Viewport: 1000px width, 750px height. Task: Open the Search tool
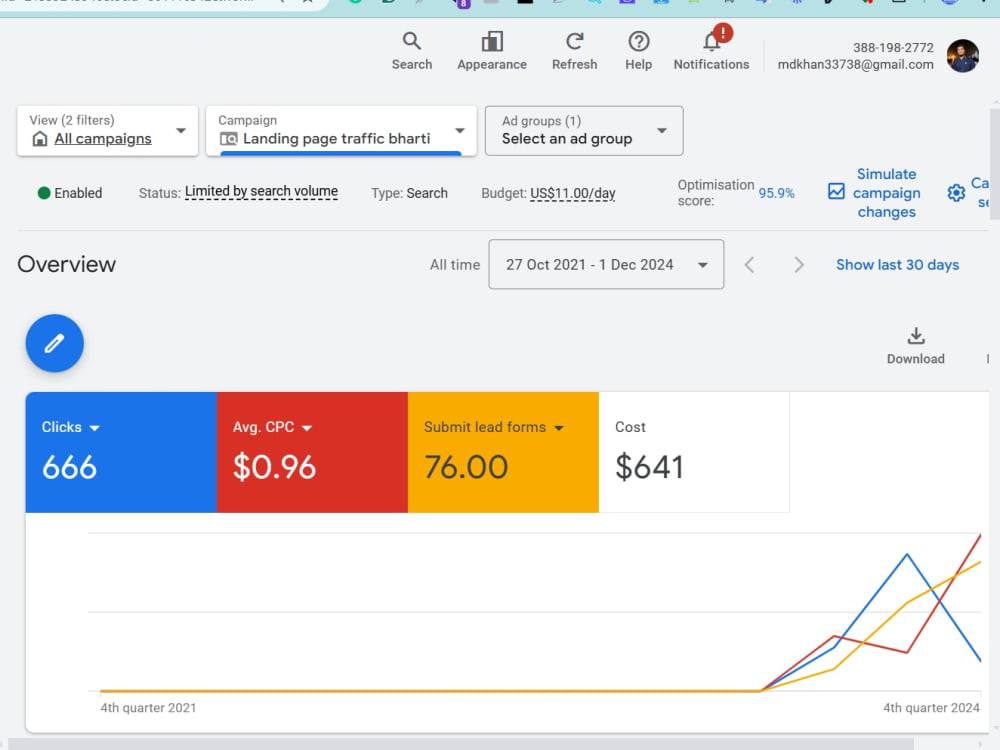coord(411,51)
